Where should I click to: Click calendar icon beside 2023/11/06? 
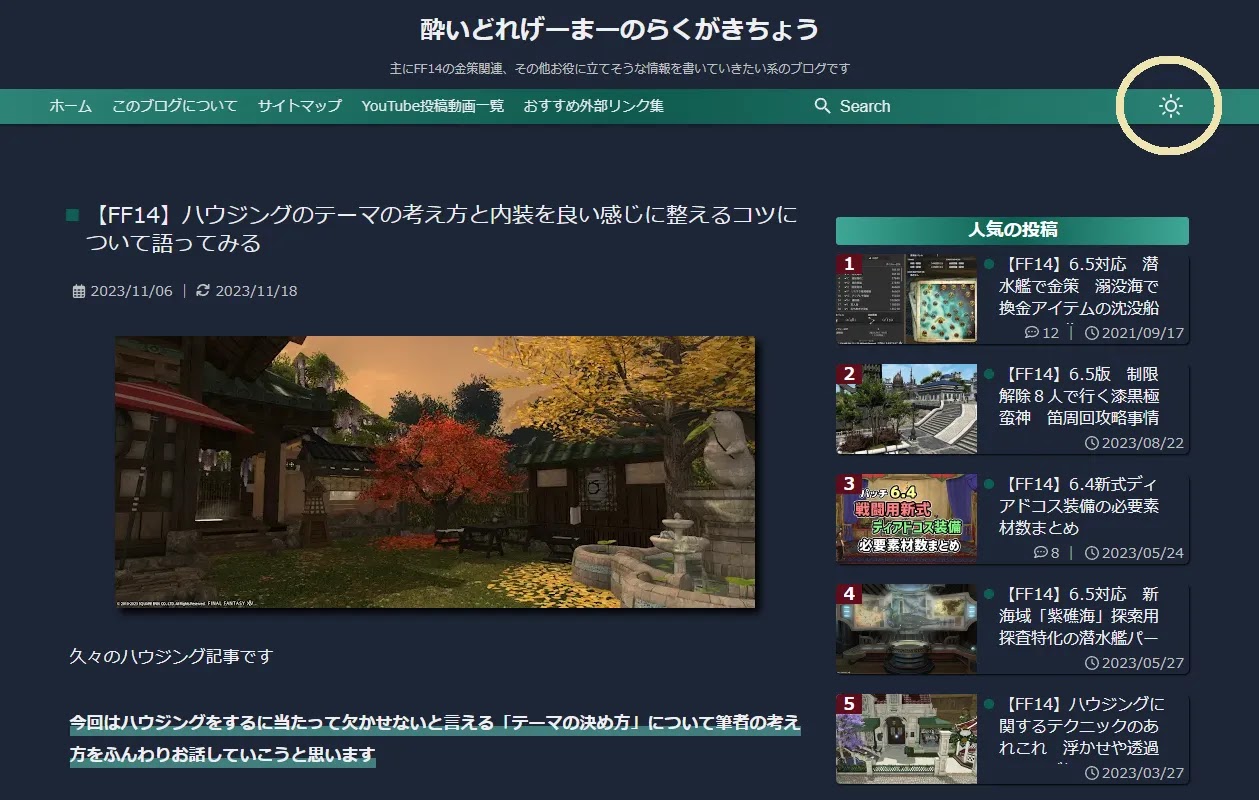tap(79, 291)
